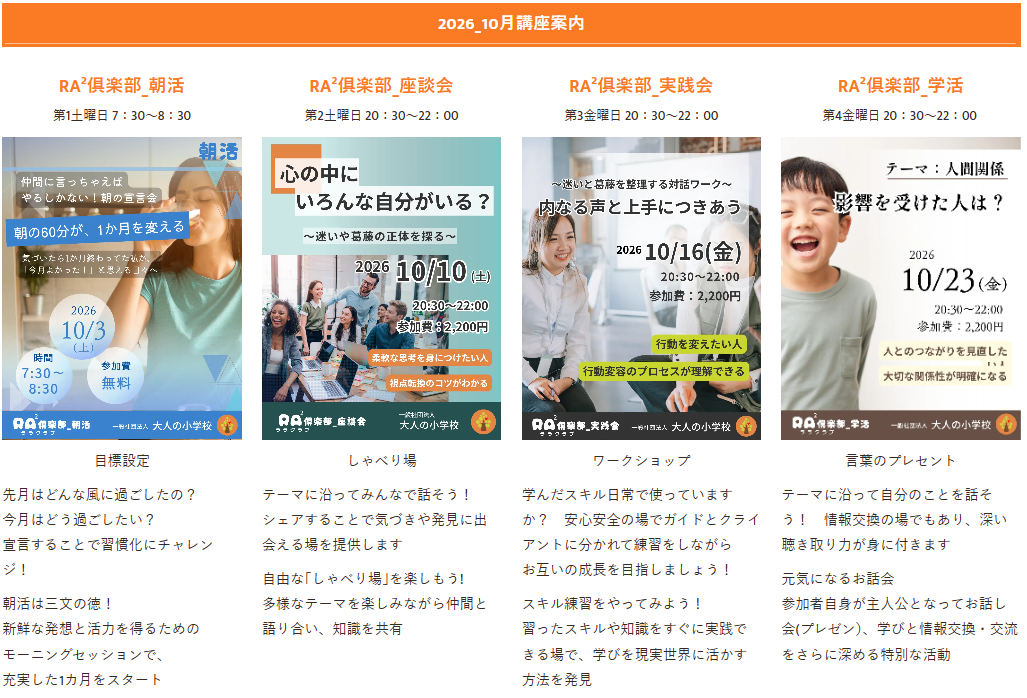
Task: Open the 実践会 10/16 flyer image
Action: 641,288
